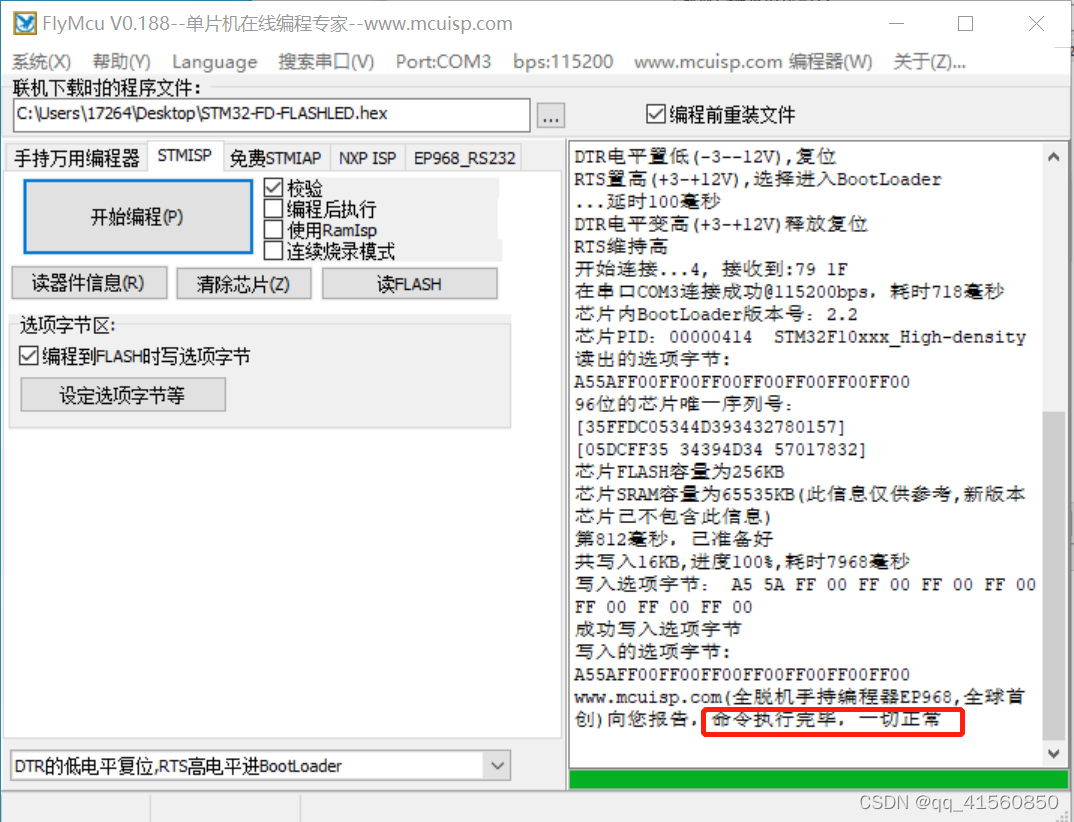Click log line "成功写入选项字节"

click(658, 629)
